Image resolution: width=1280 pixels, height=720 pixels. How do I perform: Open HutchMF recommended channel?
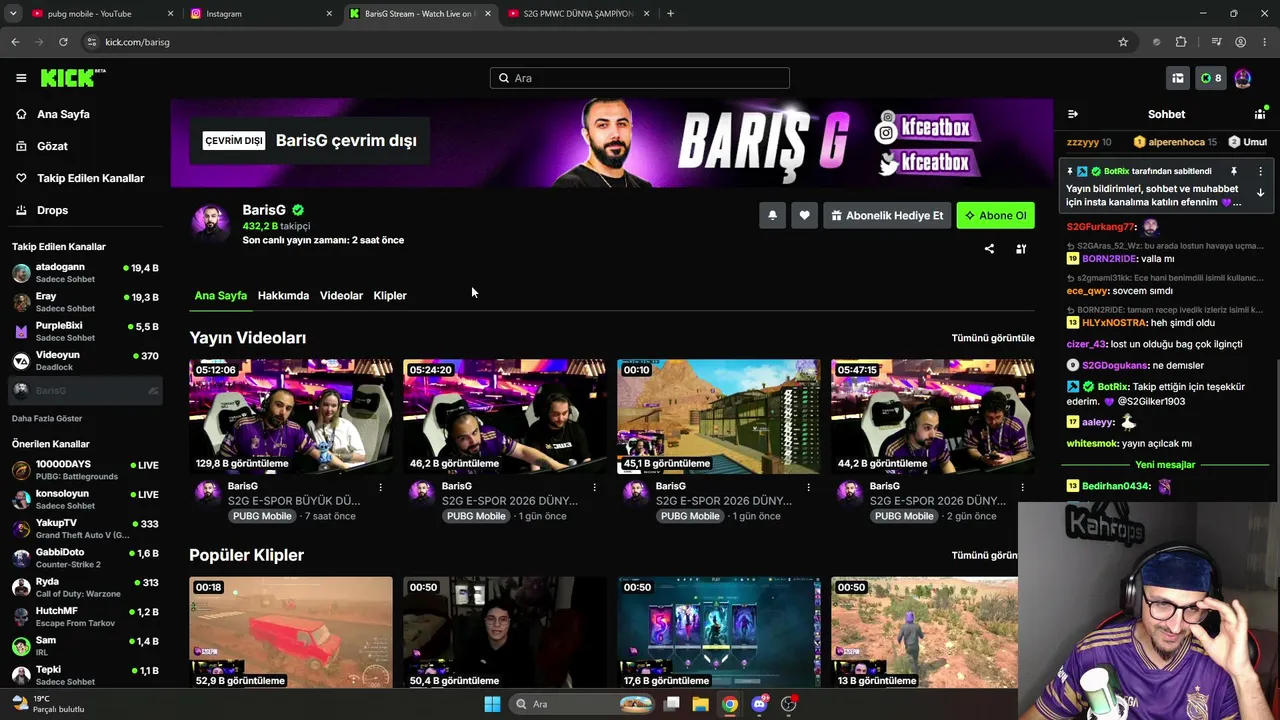click(x=85, y=616)
